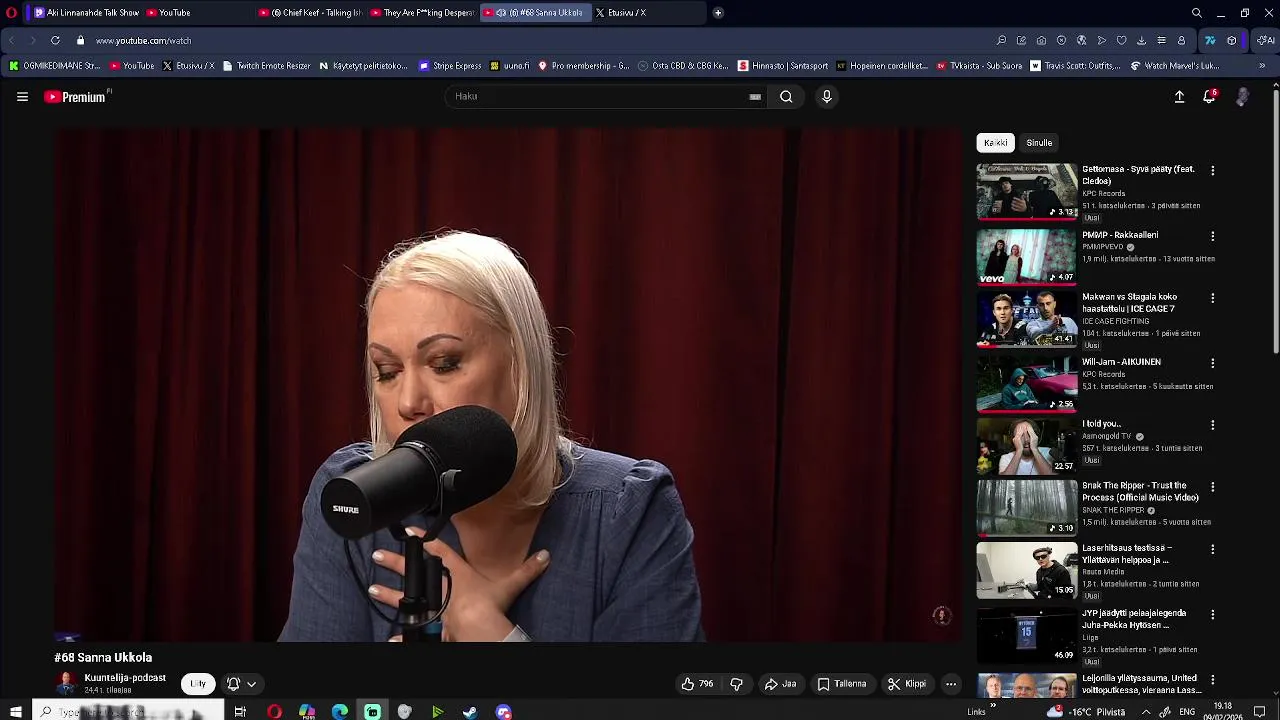Open Microsoft Edge from the taskbar
Viewport: 1280px width, 720px height.
[x=340, y=712]
